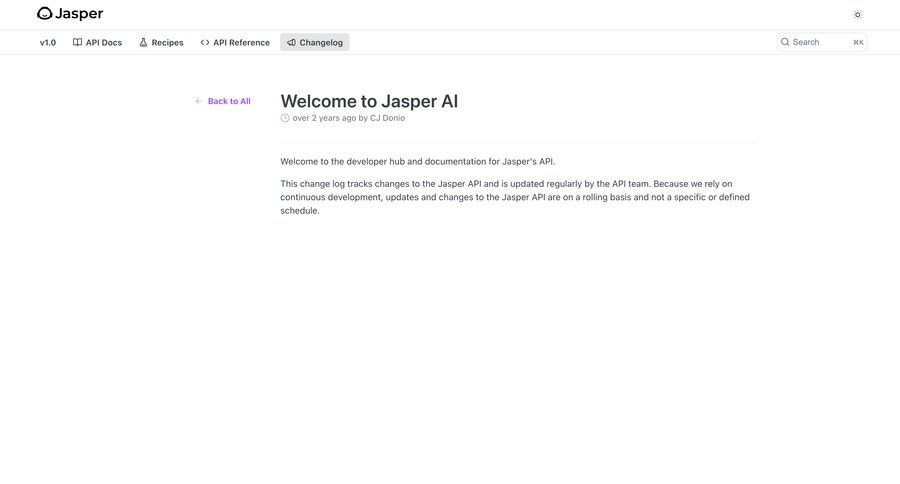Click the paragraph starting 'This change log tracks'

pos(515,198)
